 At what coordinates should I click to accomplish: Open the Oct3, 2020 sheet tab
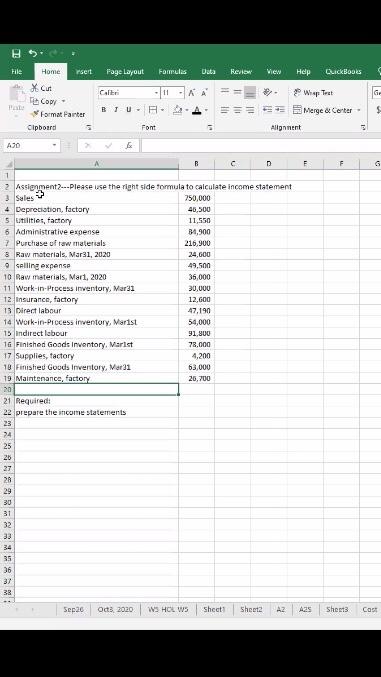(115, 609)
